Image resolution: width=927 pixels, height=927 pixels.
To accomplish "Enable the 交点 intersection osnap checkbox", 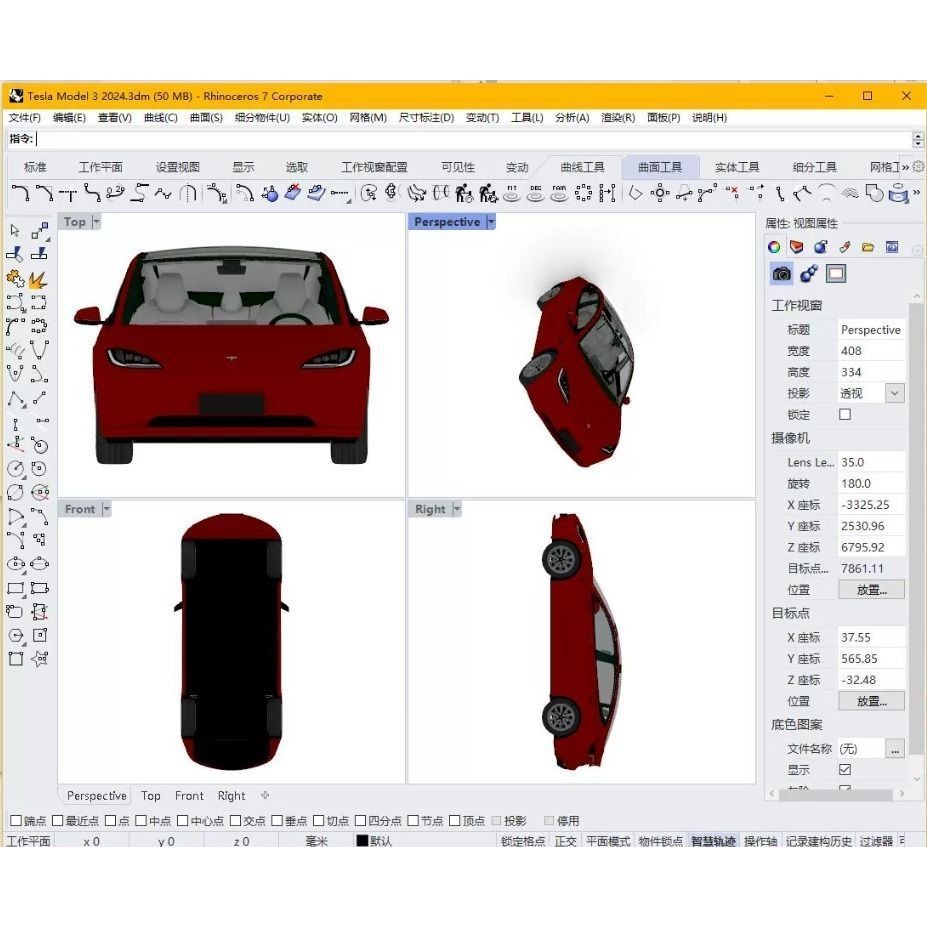I will tap(235, 821).
